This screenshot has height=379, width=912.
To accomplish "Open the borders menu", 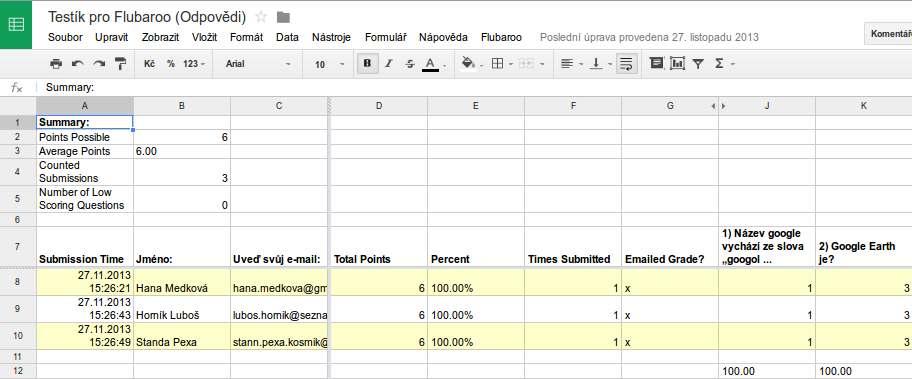I will pyautogui.click(x=502, y=64).
